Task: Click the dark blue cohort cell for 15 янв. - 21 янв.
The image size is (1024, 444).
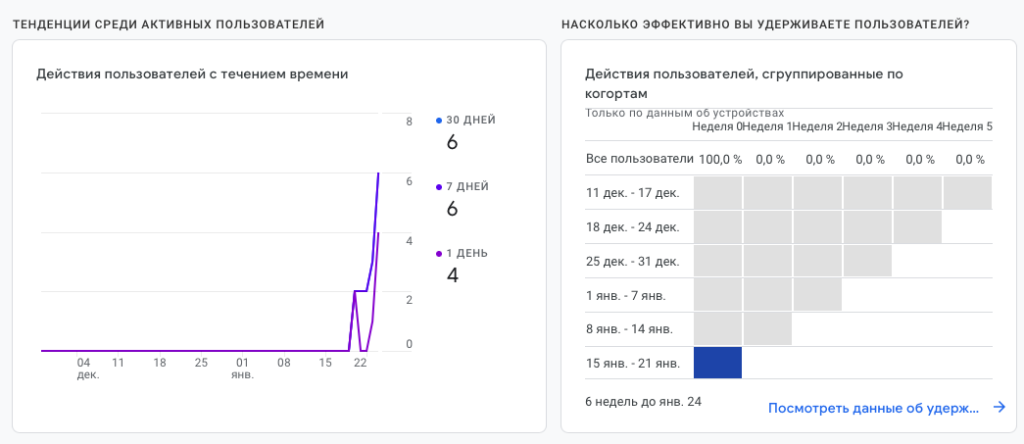Action: pyautogui.click(x=717, y=362)
